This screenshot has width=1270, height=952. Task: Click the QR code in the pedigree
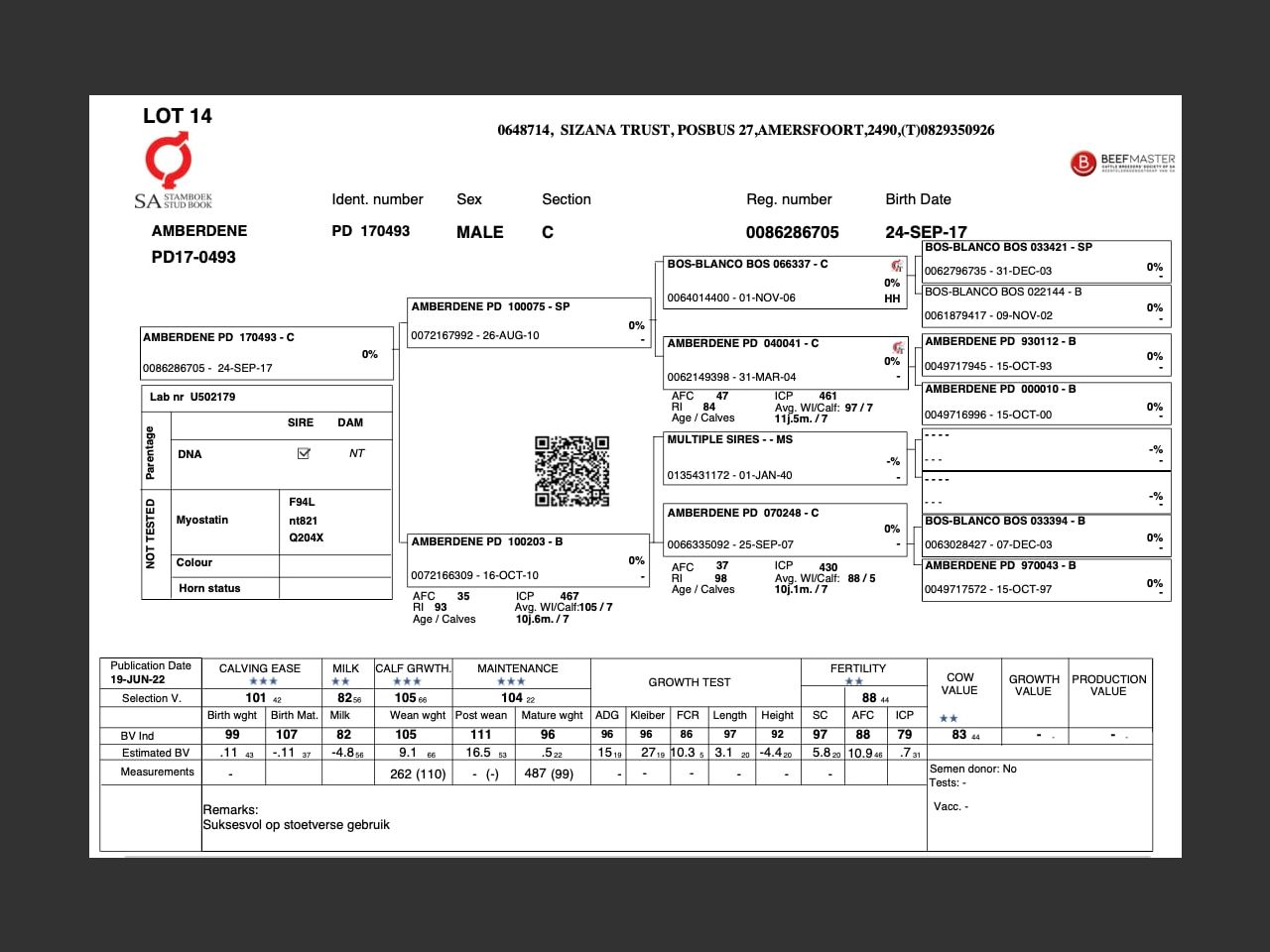[x=571, y=471]
